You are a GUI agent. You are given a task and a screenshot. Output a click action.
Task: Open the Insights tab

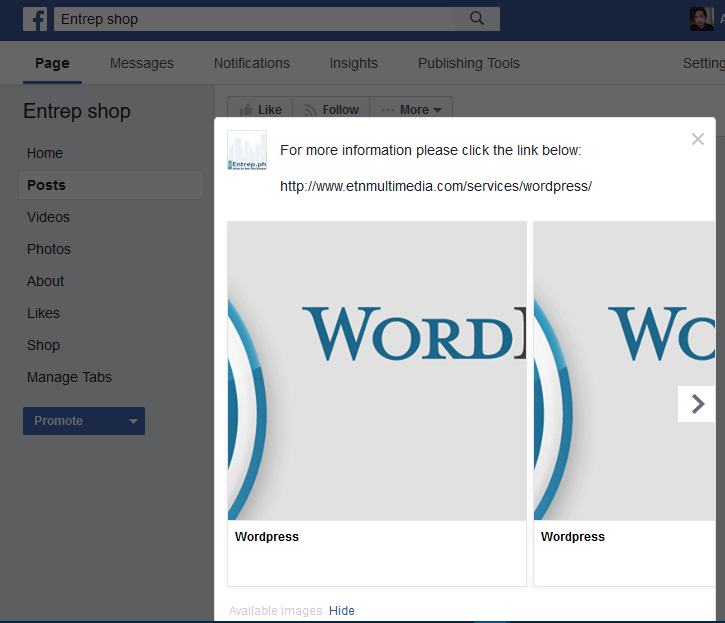(353, 63)
